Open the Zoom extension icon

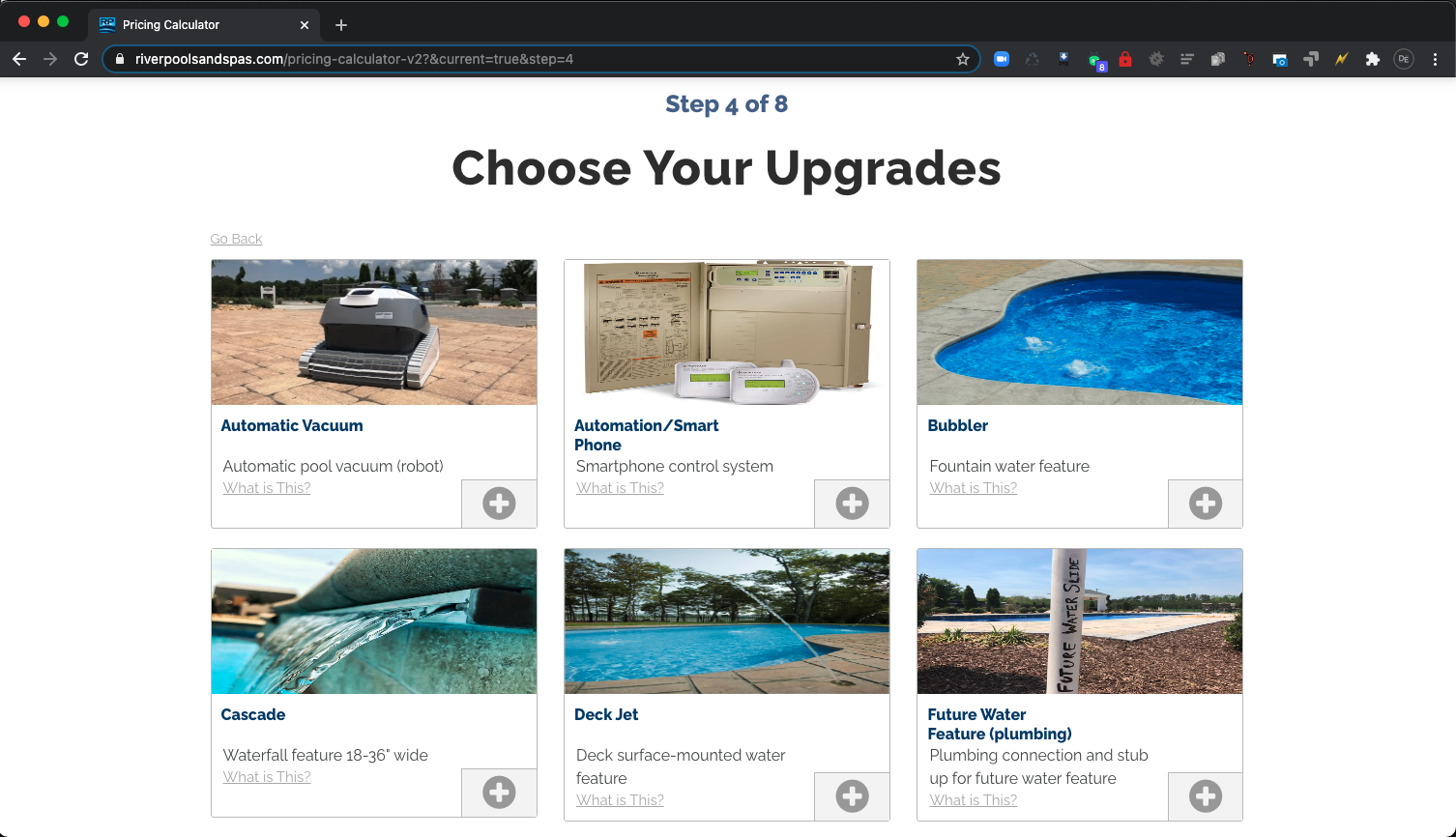pyautogui.click(x=1002, y=59)
